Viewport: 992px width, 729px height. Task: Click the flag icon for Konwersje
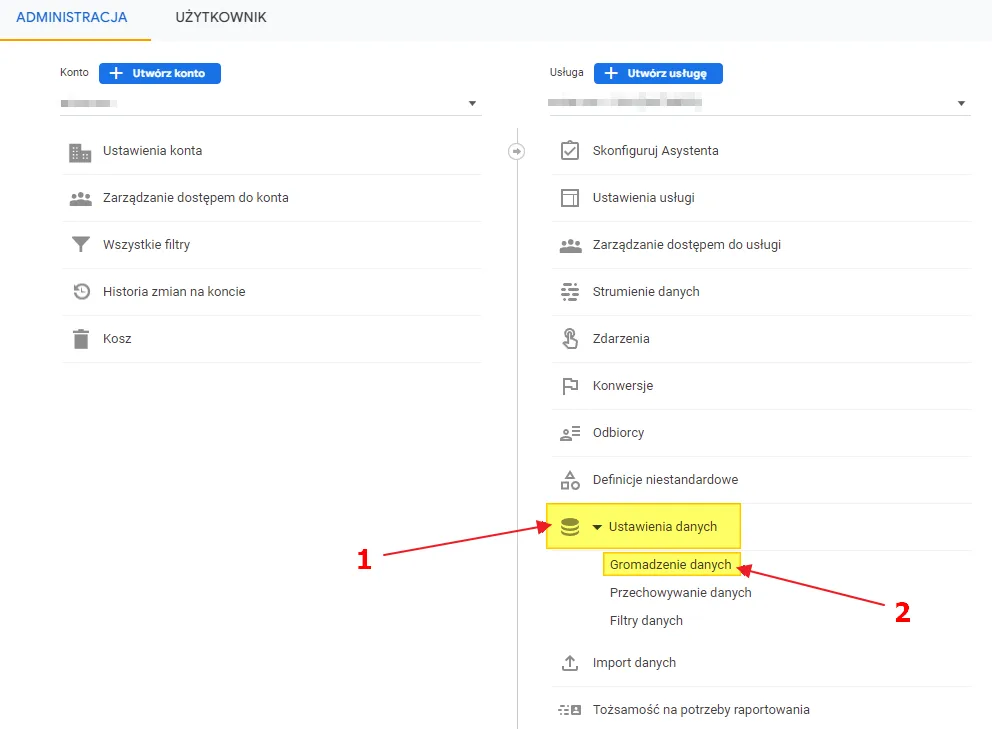pyautogui.click(x=570, y=386)
